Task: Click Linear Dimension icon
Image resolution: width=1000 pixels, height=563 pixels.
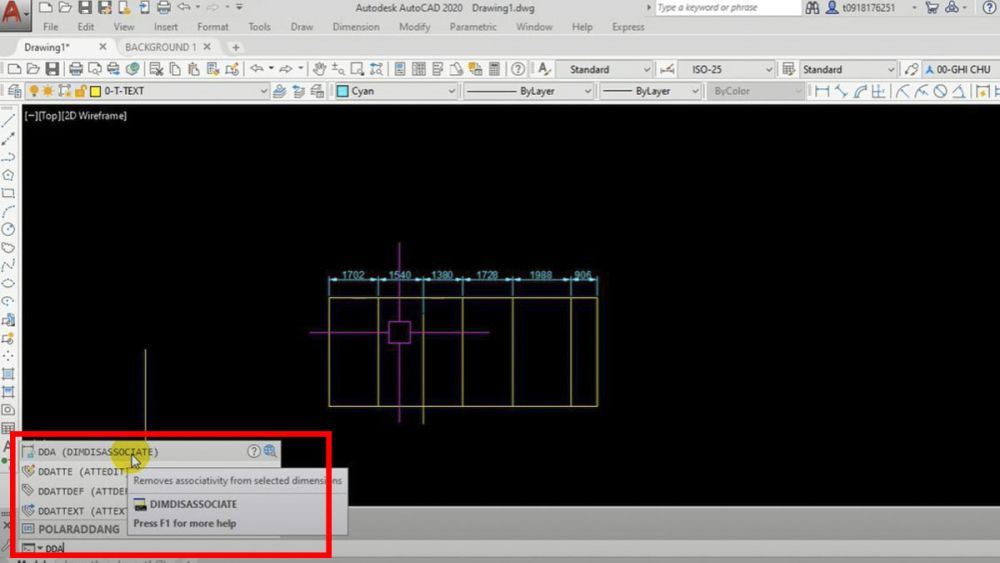Action: click(x=822, y=91)
